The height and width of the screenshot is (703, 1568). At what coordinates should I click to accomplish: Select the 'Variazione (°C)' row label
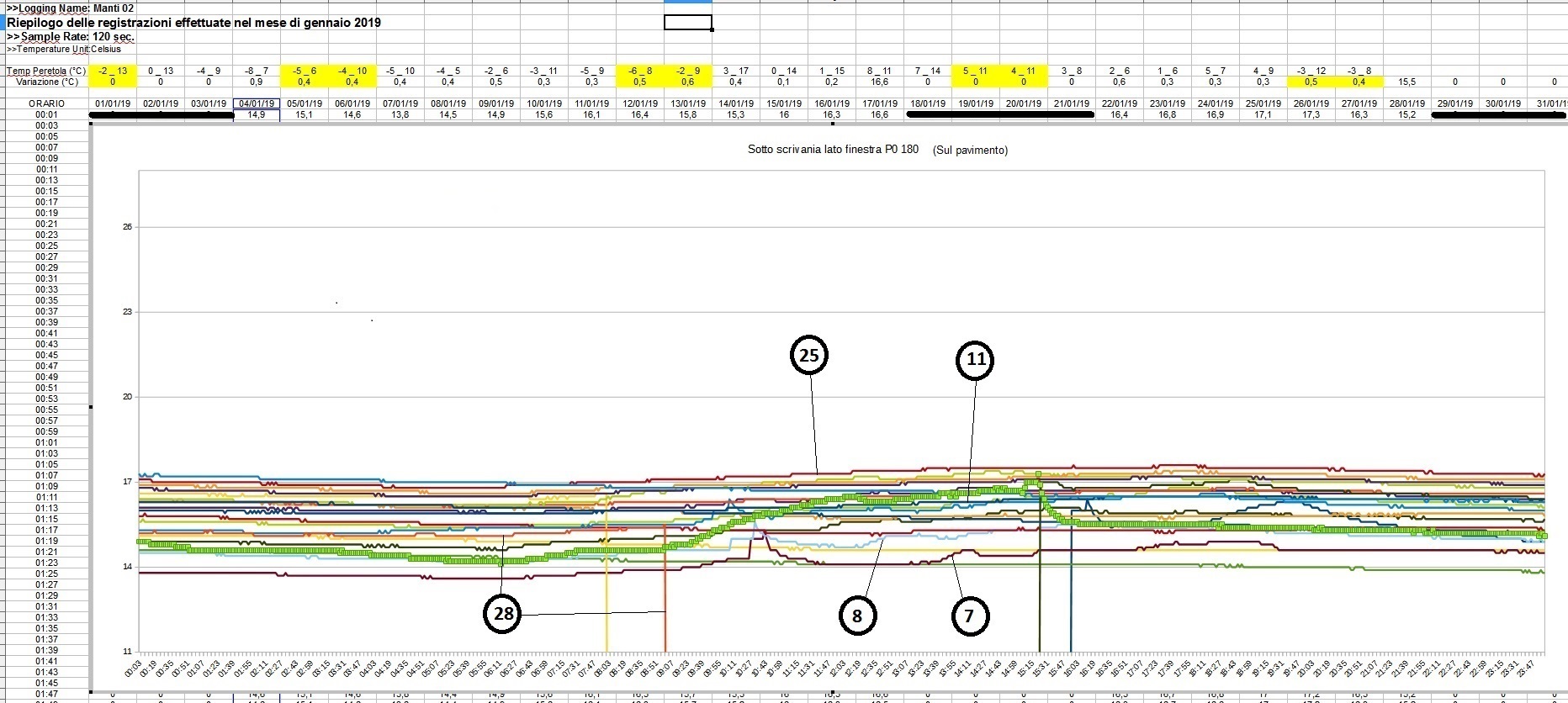tap(47, 82)
